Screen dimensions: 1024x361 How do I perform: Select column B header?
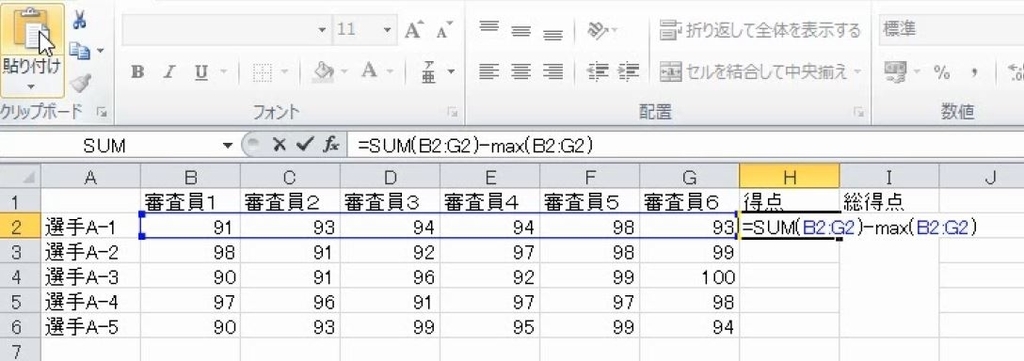(x=190, y=176)
